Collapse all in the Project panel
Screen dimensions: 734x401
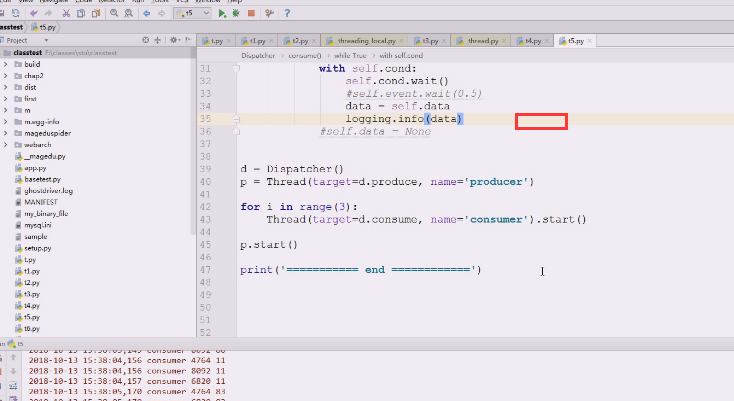[x=157, y=40]
